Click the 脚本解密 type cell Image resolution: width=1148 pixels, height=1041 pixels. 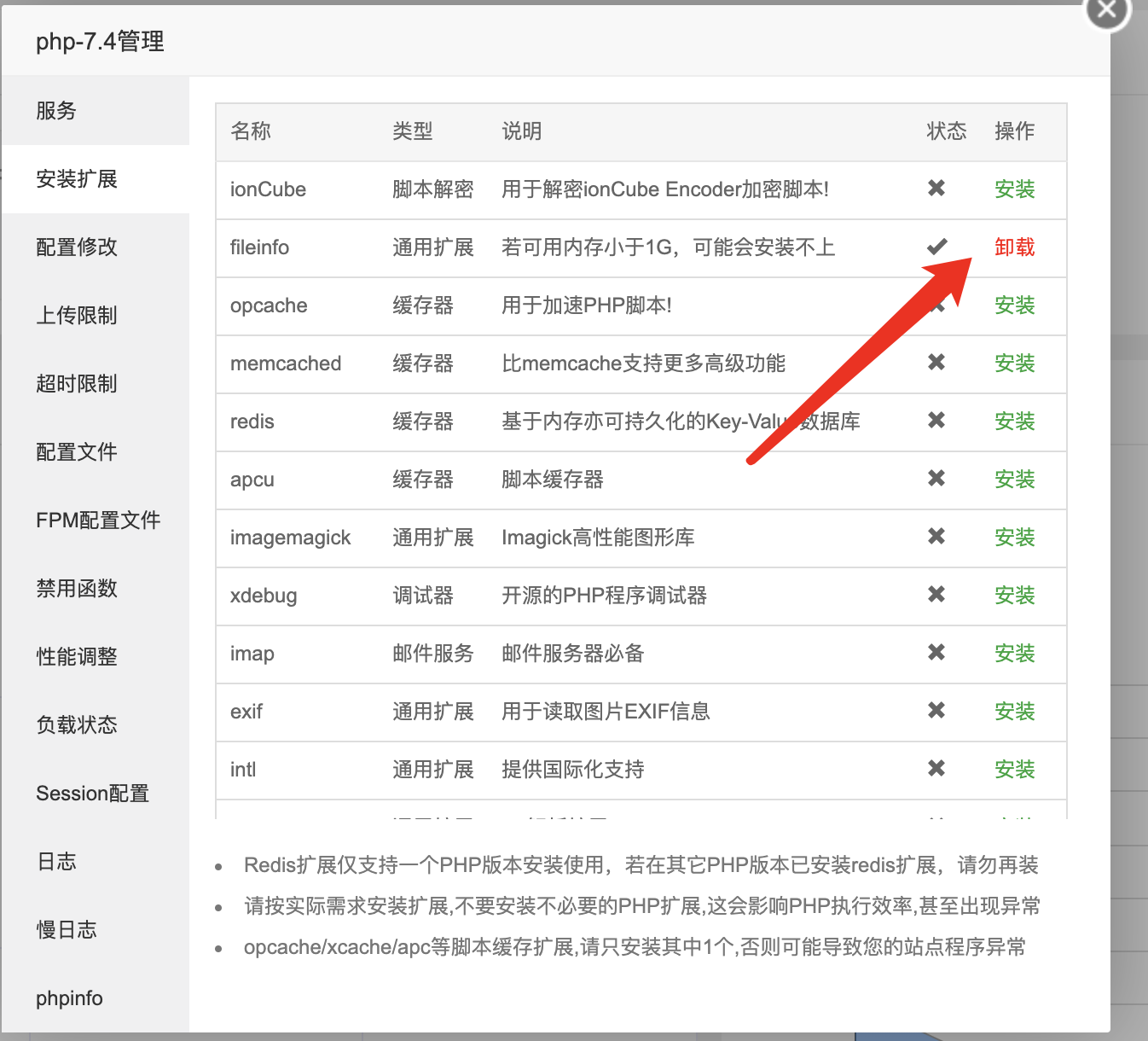433,189
